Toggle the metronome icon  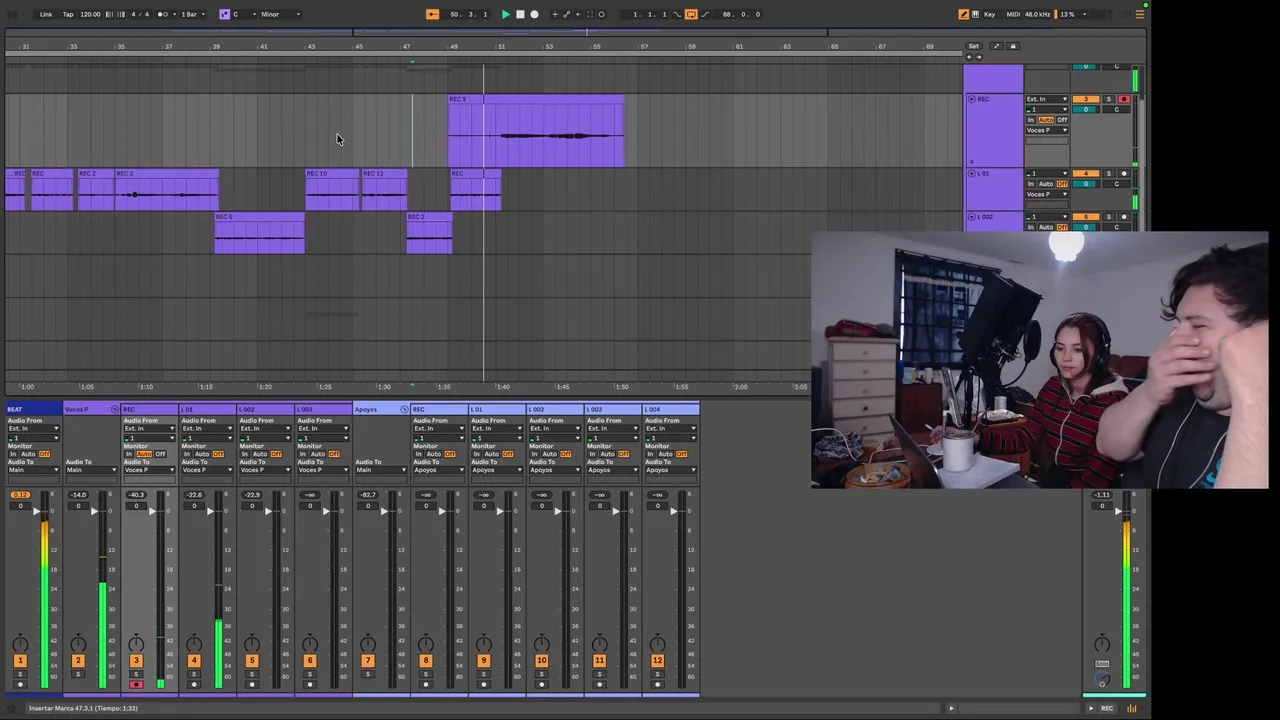click(x=164, y=14)
